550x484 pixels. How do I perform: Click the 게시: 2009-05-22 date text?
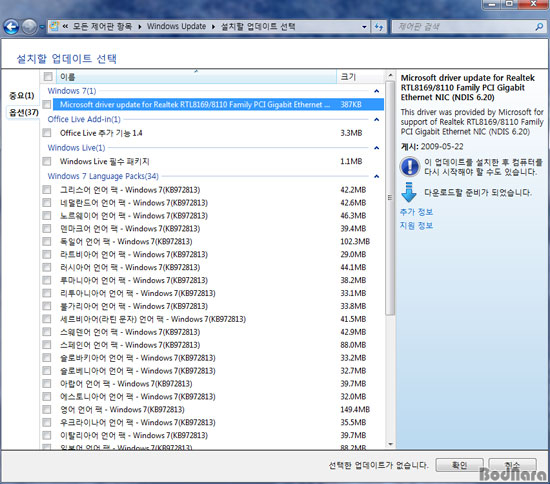tap(432, 147)
